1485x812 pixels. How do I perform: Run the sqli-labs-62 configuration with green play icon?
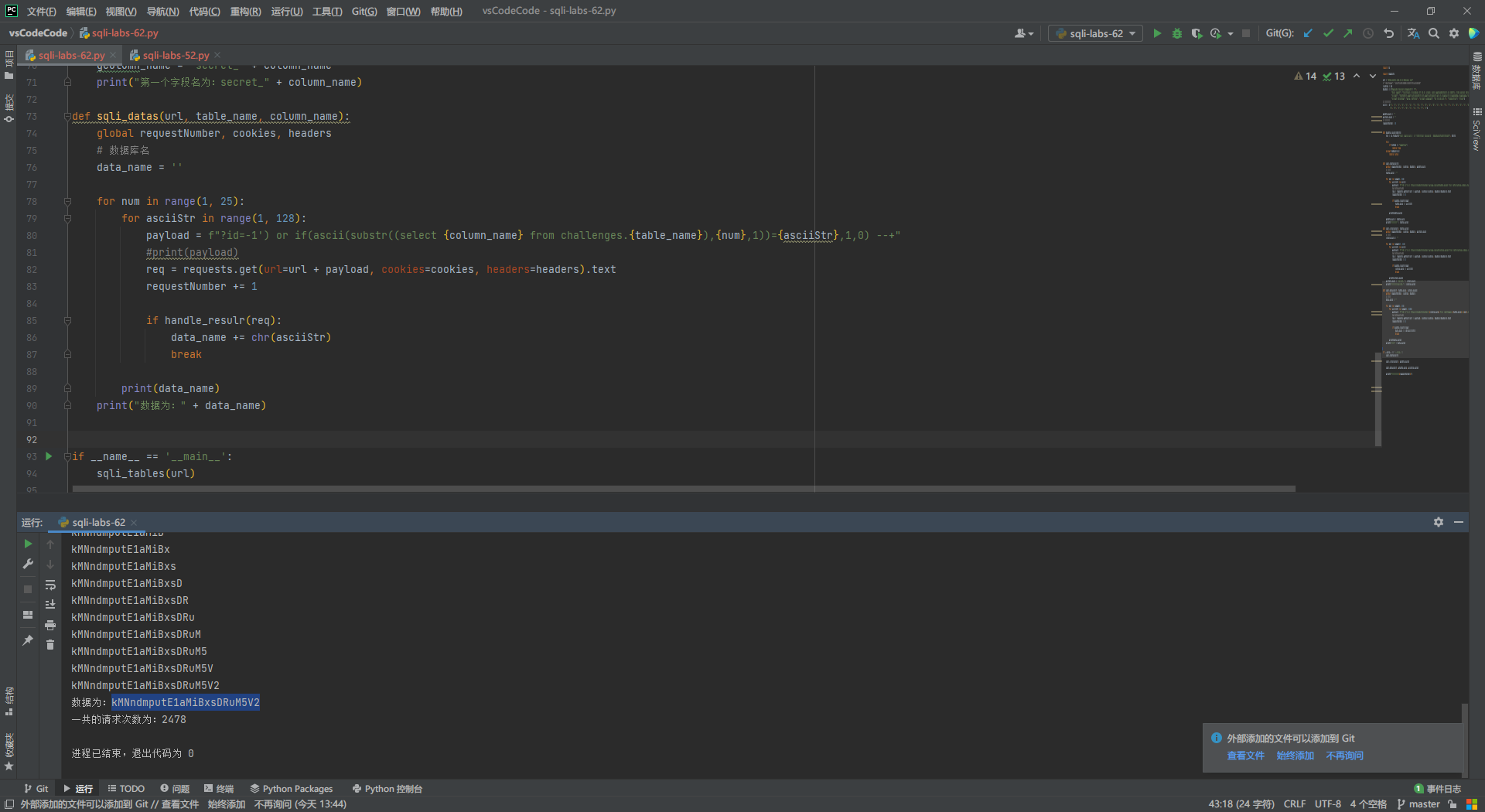[x=1158, y=33]
